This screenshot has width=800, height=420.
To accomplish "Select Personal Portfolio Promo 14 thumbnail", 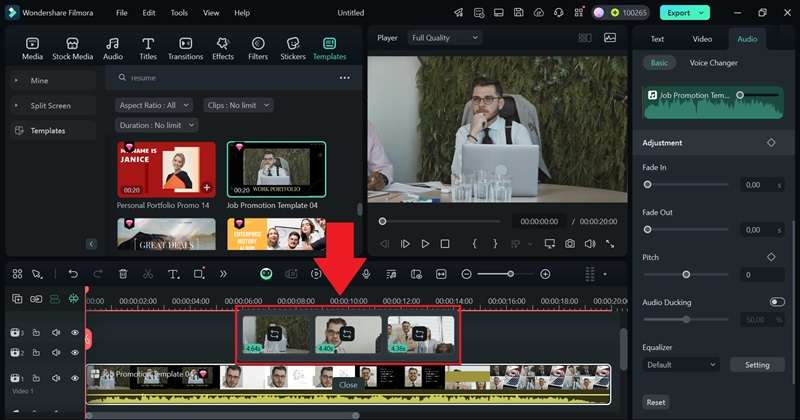I will point(166,169).
